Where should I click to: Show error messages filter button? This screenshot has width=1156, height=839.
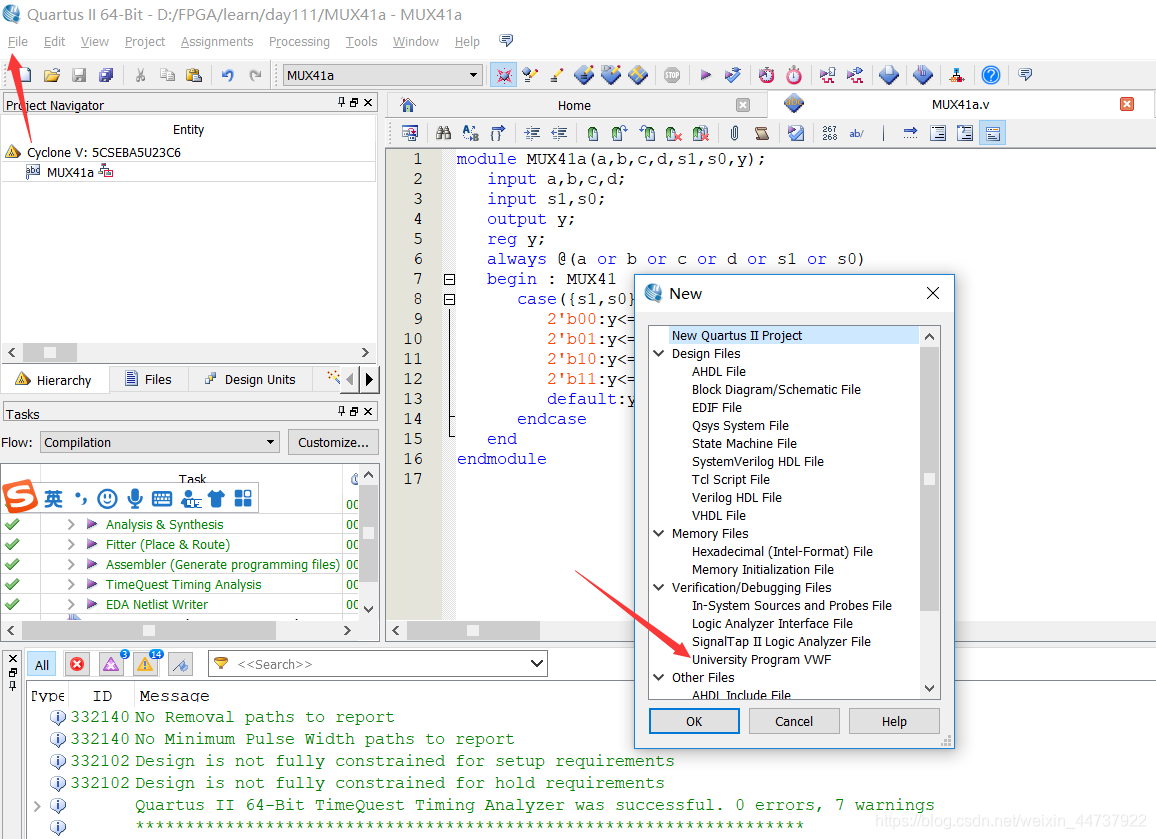pos(77,664)
